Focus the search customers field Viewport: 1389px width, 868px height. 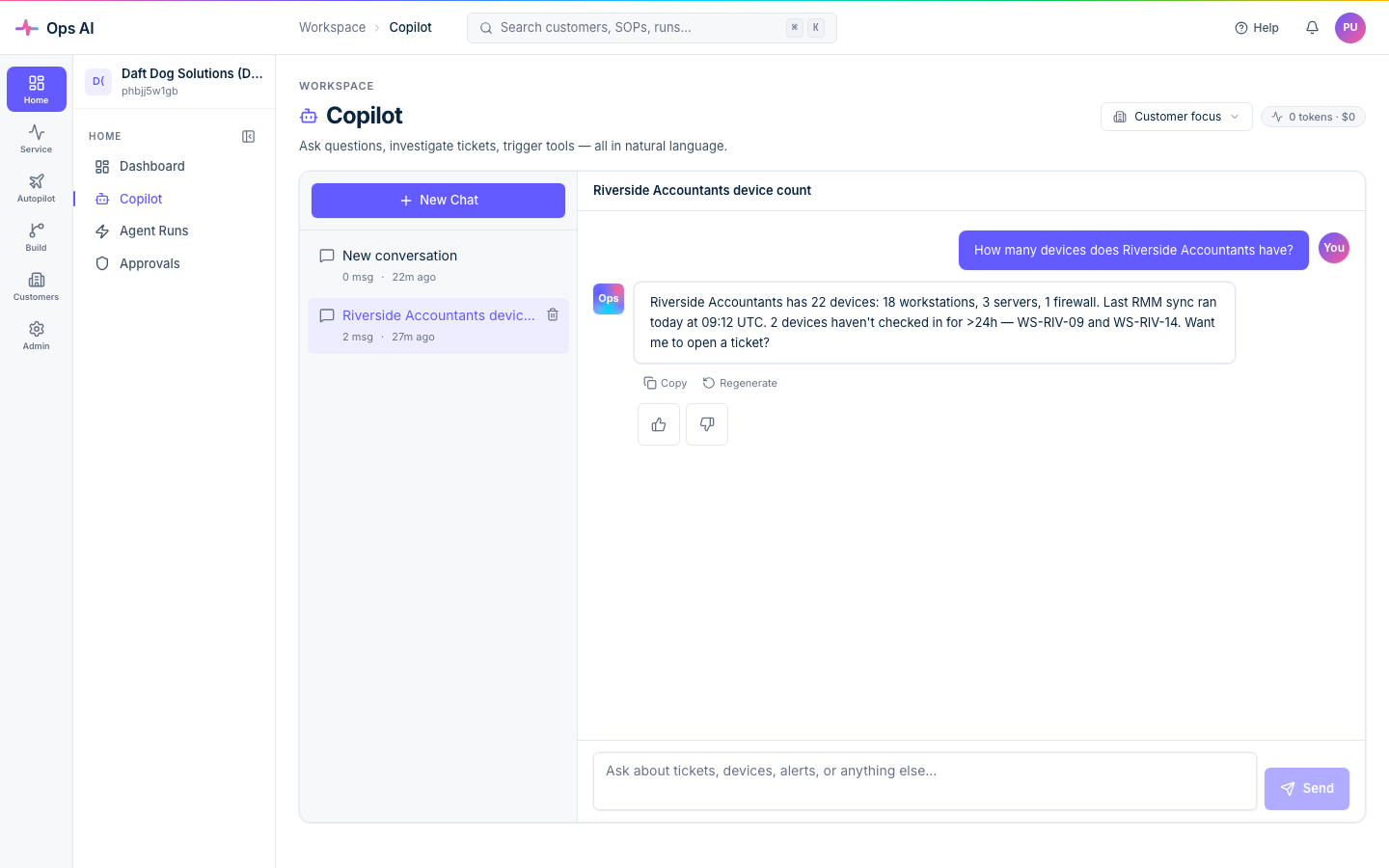(652, 28)
